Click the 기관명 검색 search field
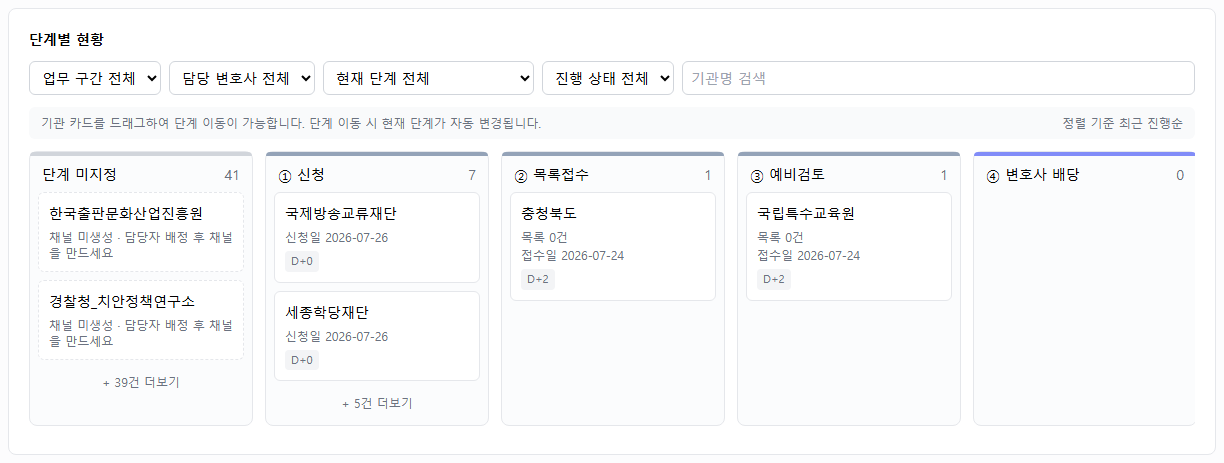The width and height of the screenshot is (1224, 463). point(938,78)
